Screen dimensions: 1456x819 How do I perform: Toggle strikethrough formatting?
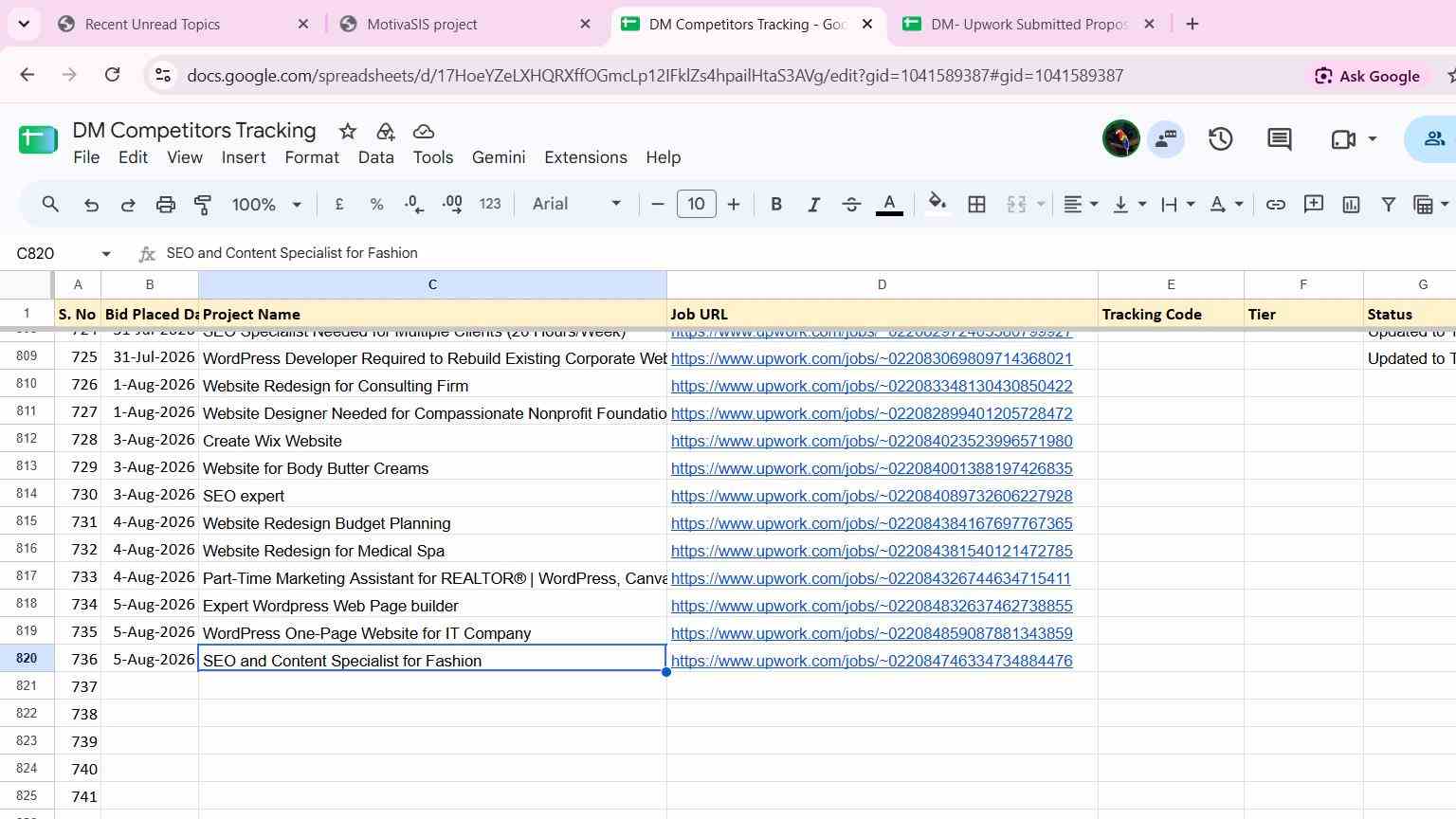click(x=850, y=205)
